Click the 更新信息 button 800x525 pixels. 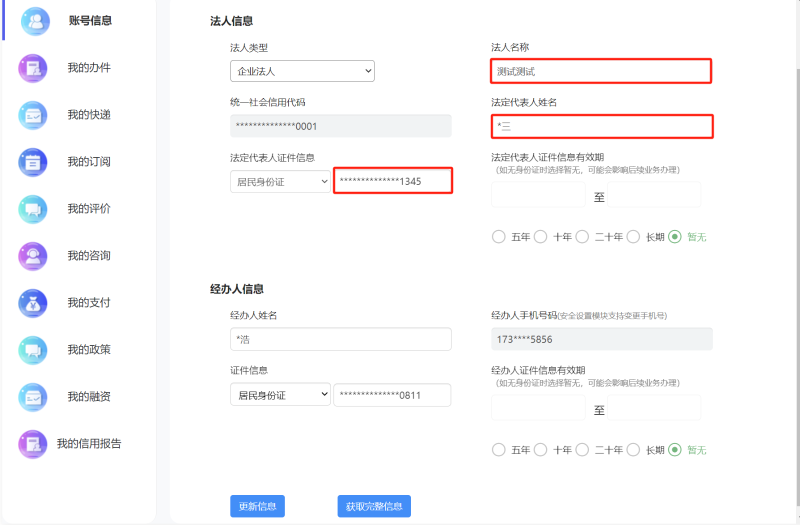257,506
